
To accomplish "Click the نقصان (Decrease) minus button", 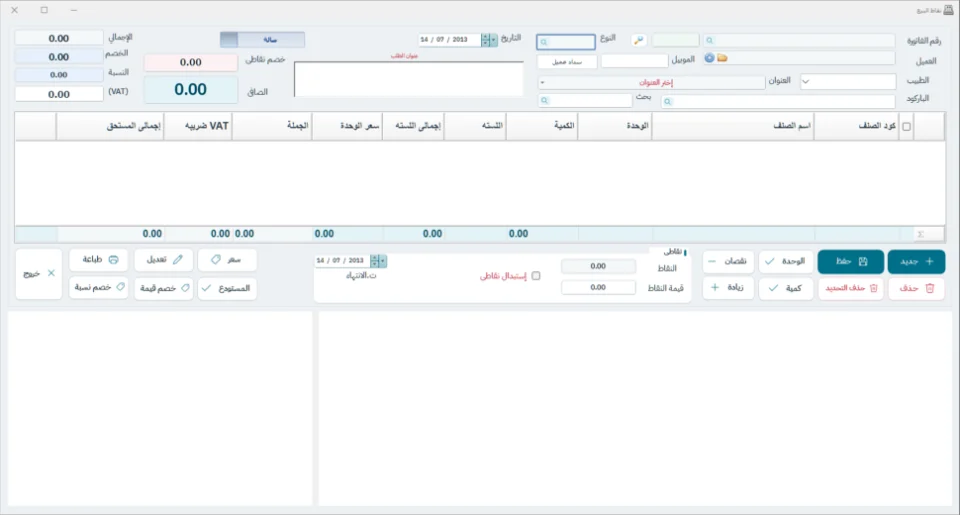I will click(728, 261).
